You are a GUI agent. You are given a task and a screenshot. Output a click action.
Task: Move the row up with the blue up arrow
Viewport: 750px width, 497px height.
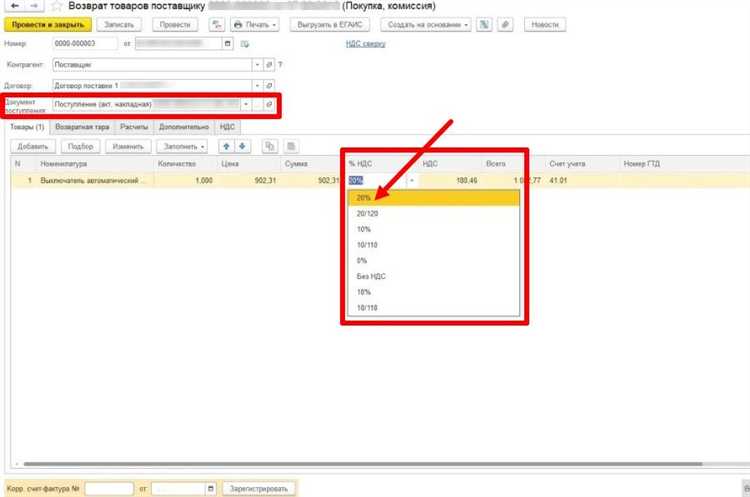pyautogui.click(x=227, y=146)
